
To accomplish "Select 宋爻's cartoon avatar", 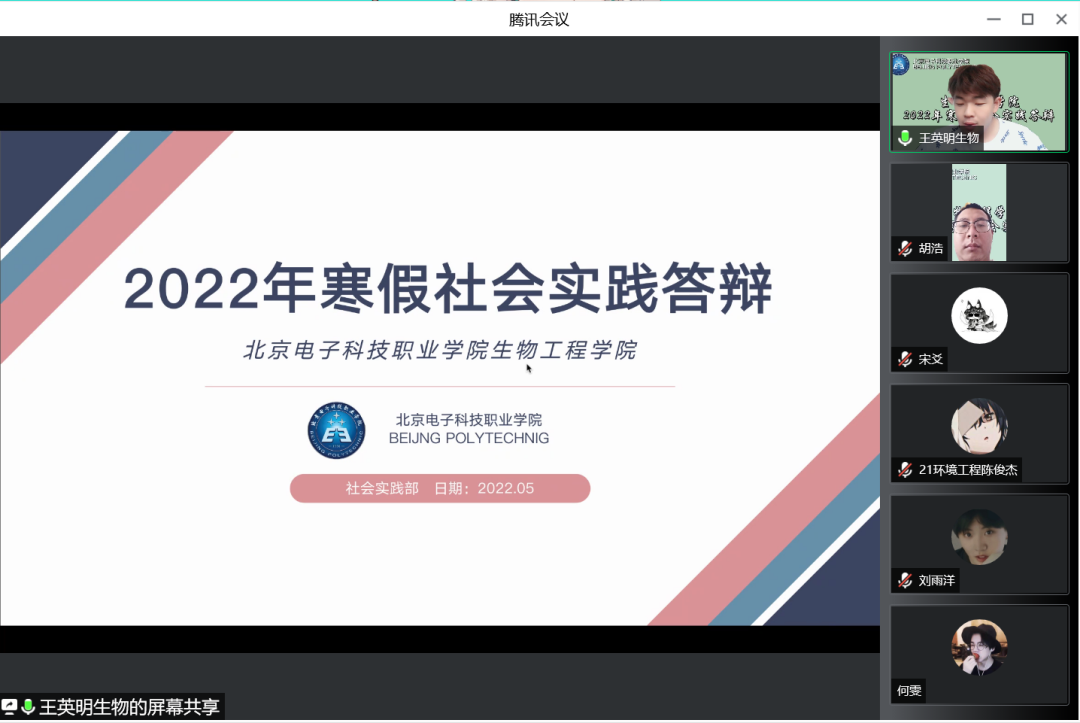I will 979,316.
